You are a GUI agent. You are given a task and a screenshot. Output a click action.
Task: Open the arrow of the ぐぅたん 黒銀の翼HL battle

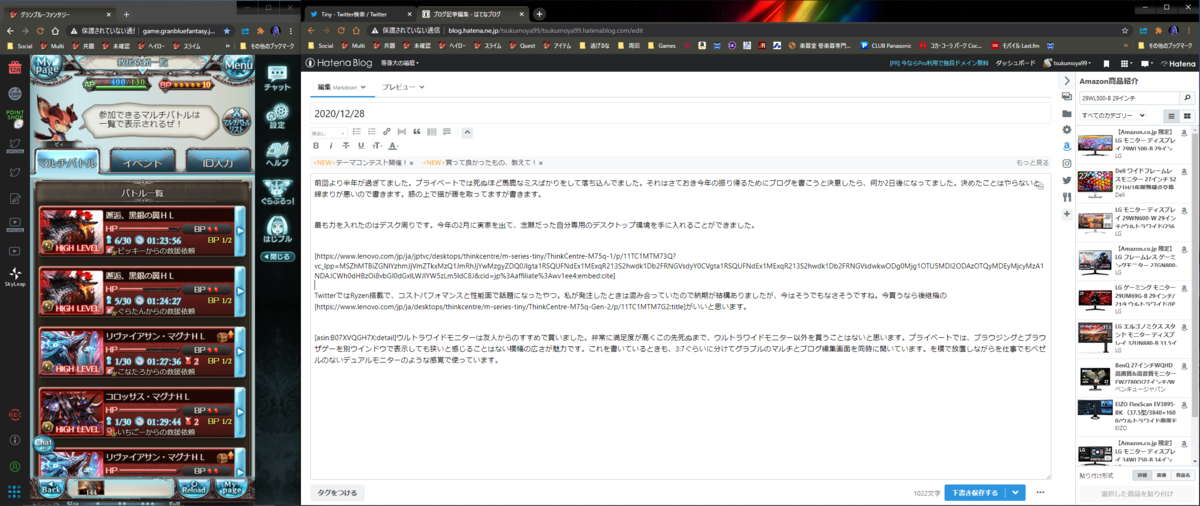click(240, 292)
